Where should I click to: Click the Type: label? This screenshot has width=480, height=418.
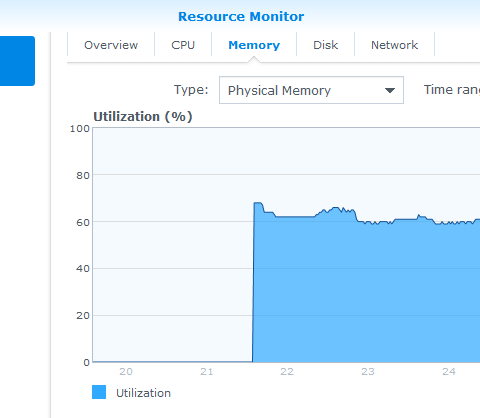pos(191,90)
